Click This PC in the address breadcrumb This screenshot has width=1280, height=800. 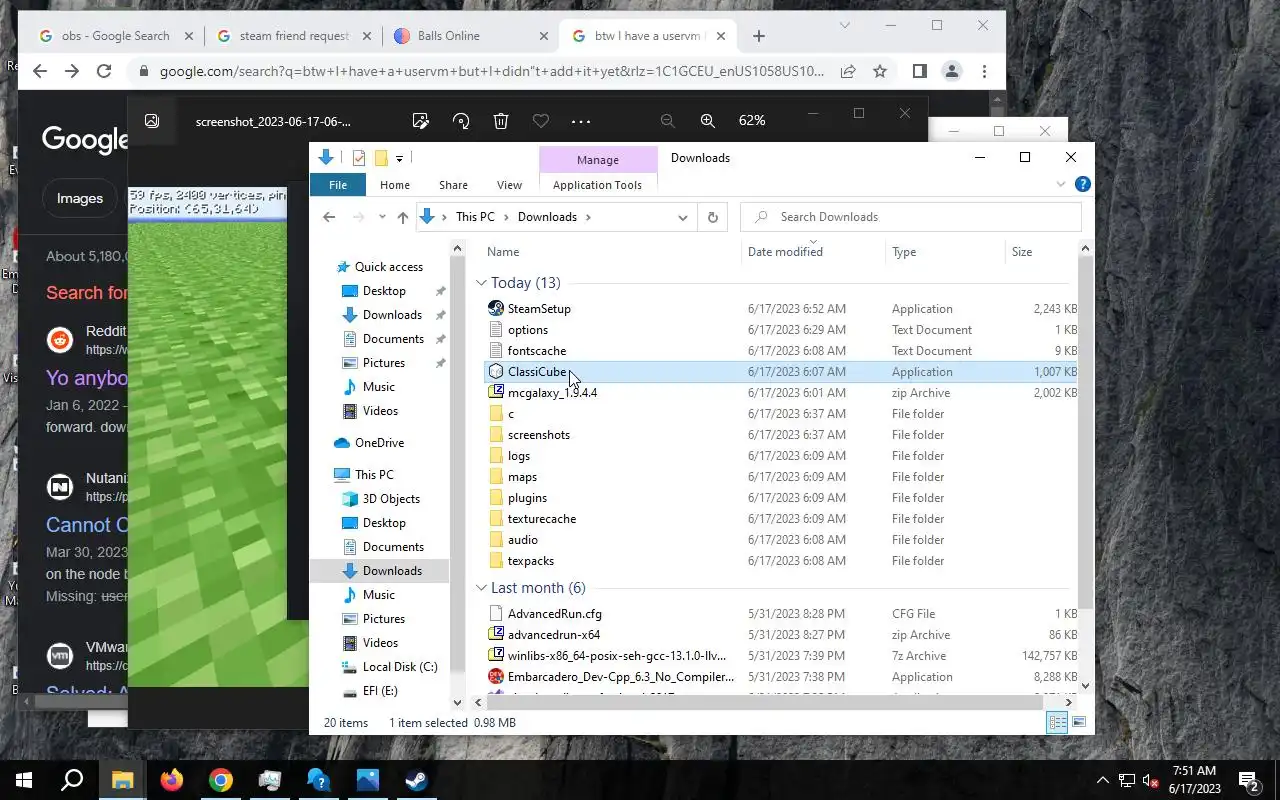coord(475,217)
